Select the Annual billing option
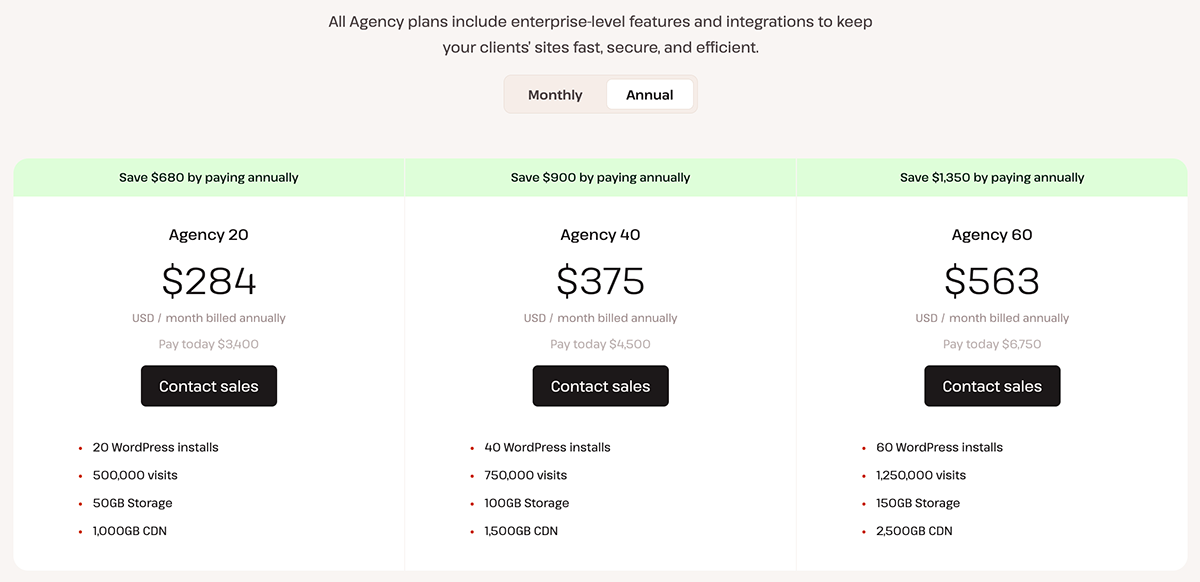Viewport: 1200px width, 582px height. coord(650,95)
